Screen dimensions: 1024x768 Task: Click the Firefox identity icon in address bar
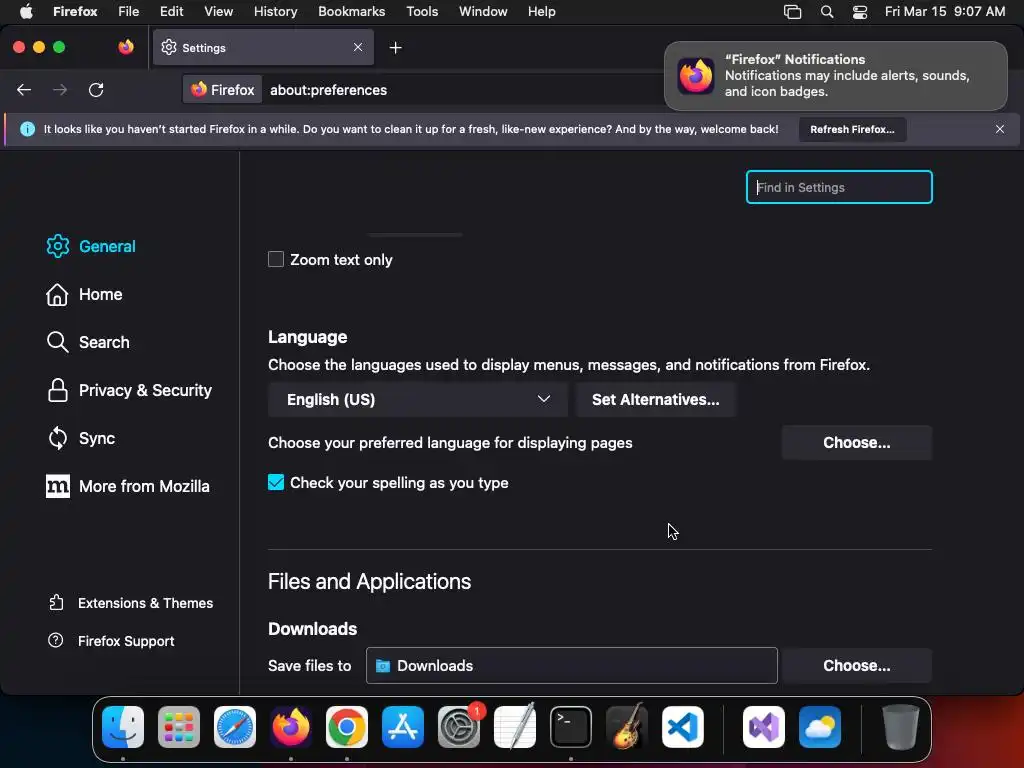[x=199, y=89]
